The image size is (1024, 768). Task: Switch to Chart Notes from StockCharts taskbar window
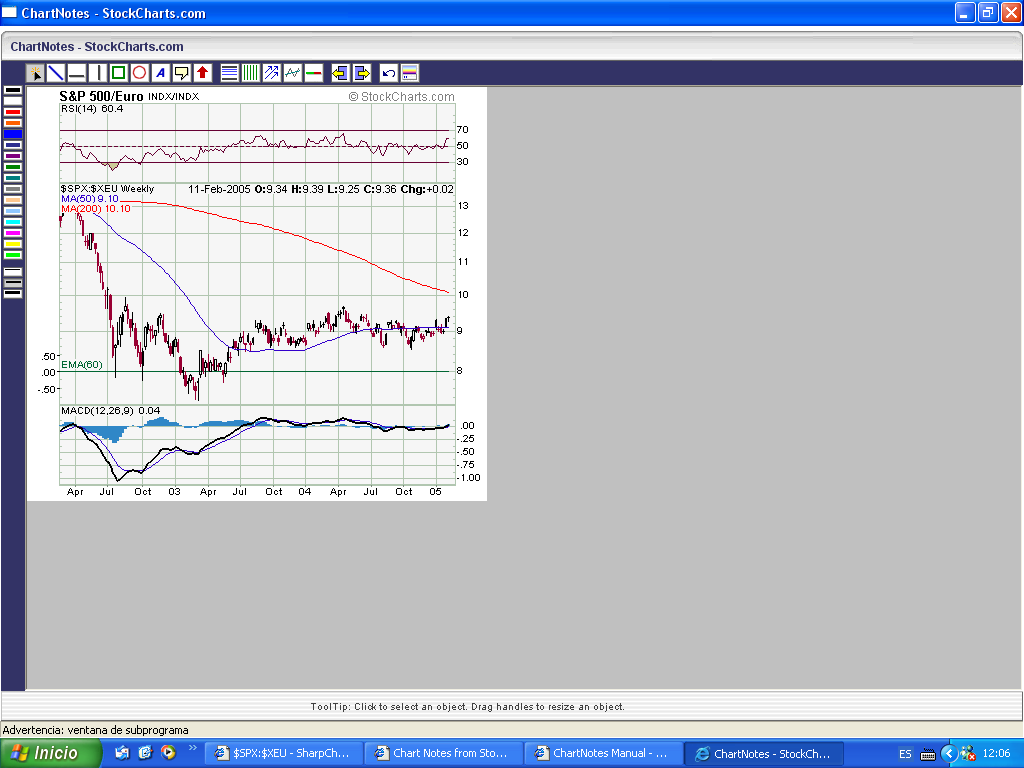pos(444,753)
